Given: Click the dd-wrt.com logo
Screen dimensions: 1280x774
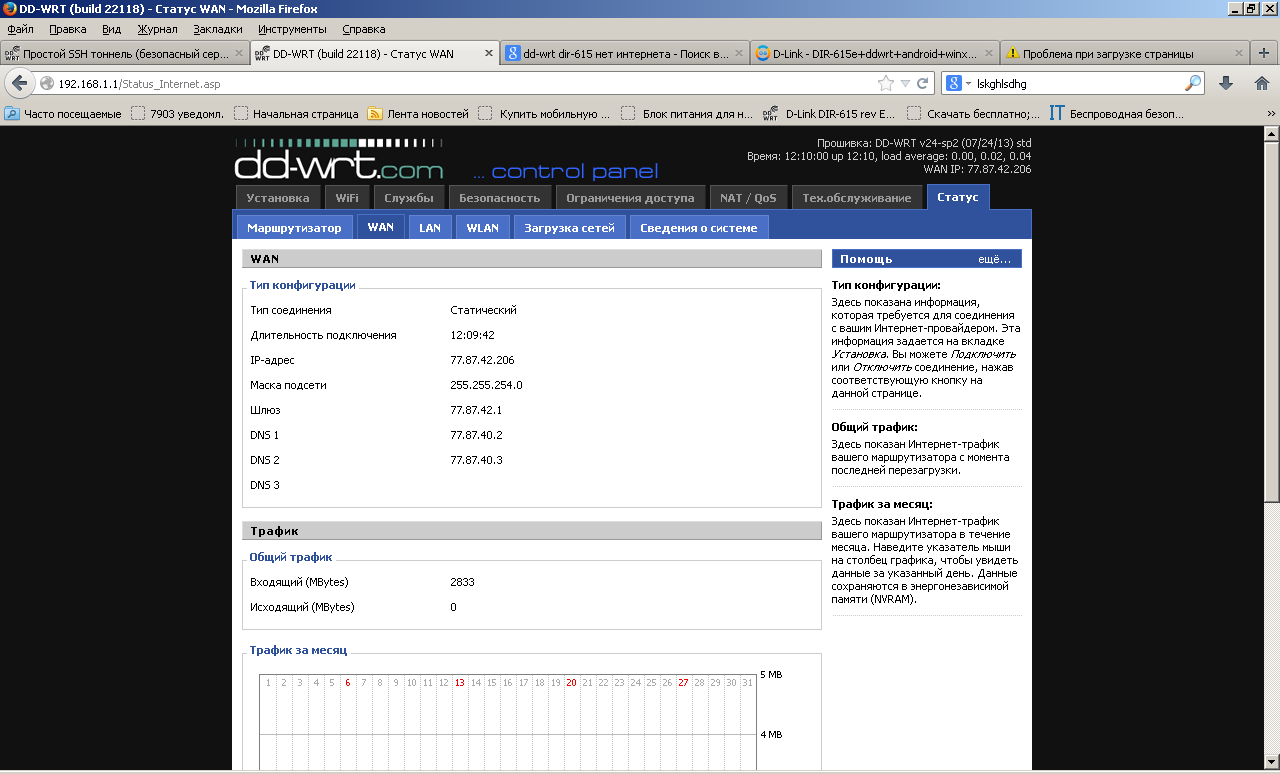Looking at the screenshot, I should [x=340, y=159].
